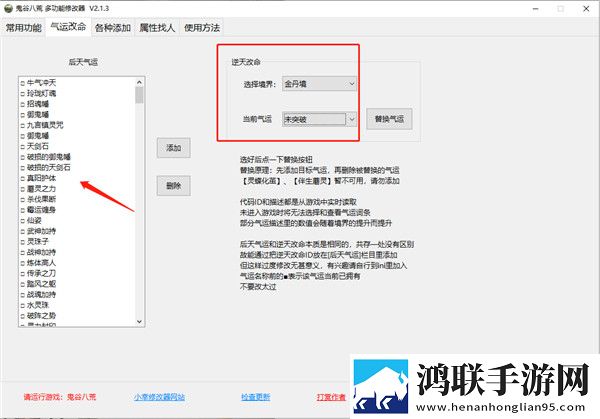Open the 各种添加 tab
The image size is (600, 419).
click(112, 28)
